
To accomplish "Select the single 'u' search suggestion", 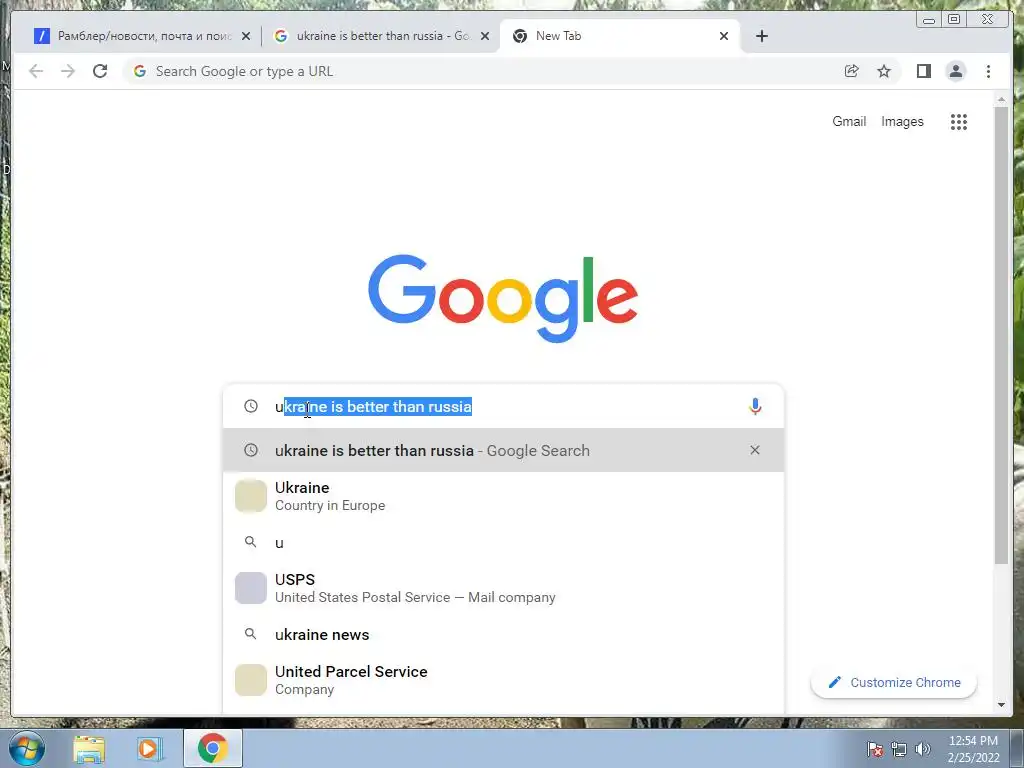I will click(x=503, y=542).
